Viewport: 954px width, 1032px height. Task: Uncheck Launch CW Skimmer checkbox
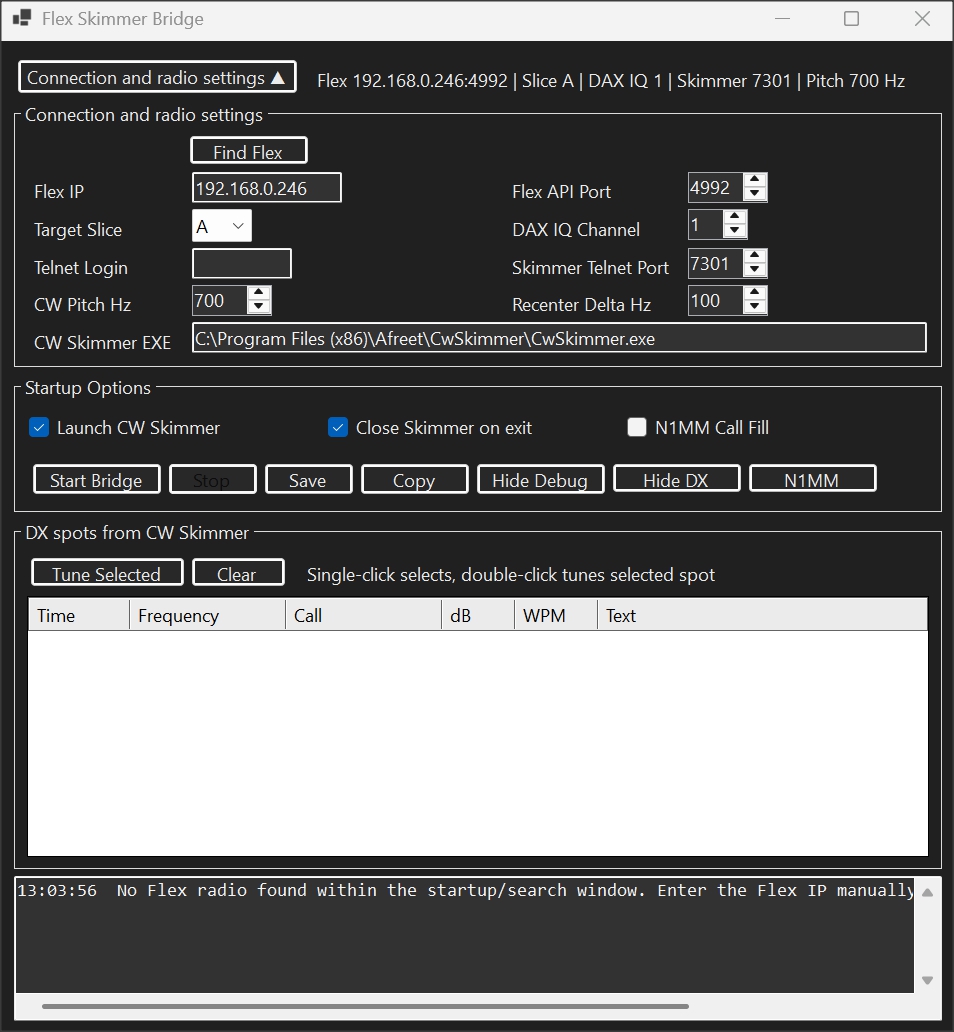[x=39, y=428]
